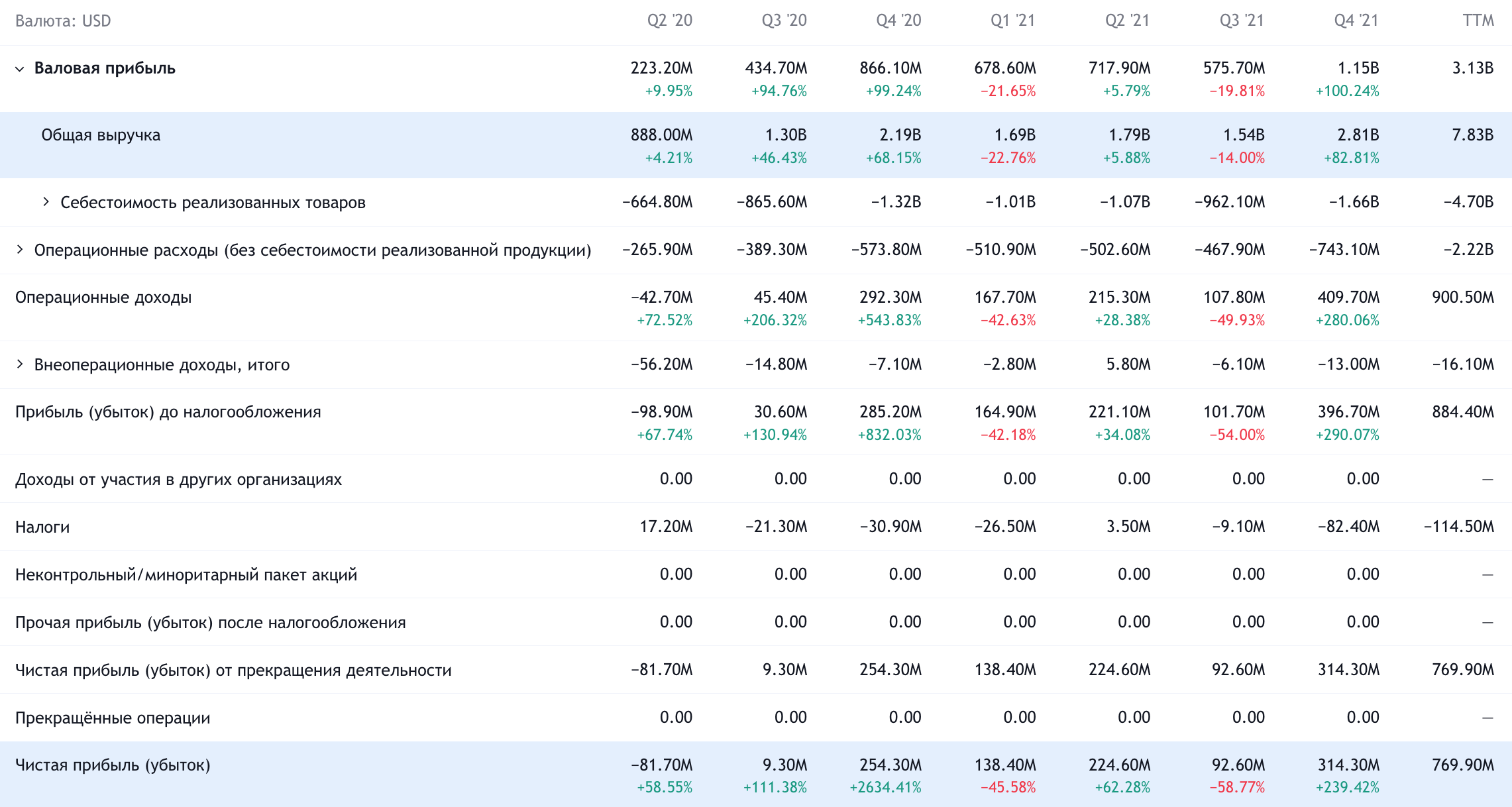Click cost of goods TTM −4.70B
This screenshot has width=1512, height=807.
coord(1469,202)
